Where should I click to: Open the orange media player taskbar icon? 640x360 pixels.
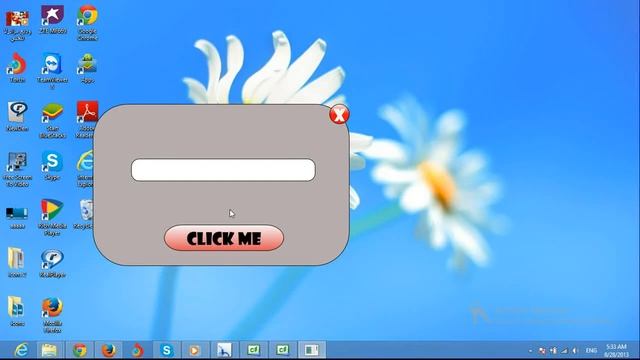click(x=195, y=350)
